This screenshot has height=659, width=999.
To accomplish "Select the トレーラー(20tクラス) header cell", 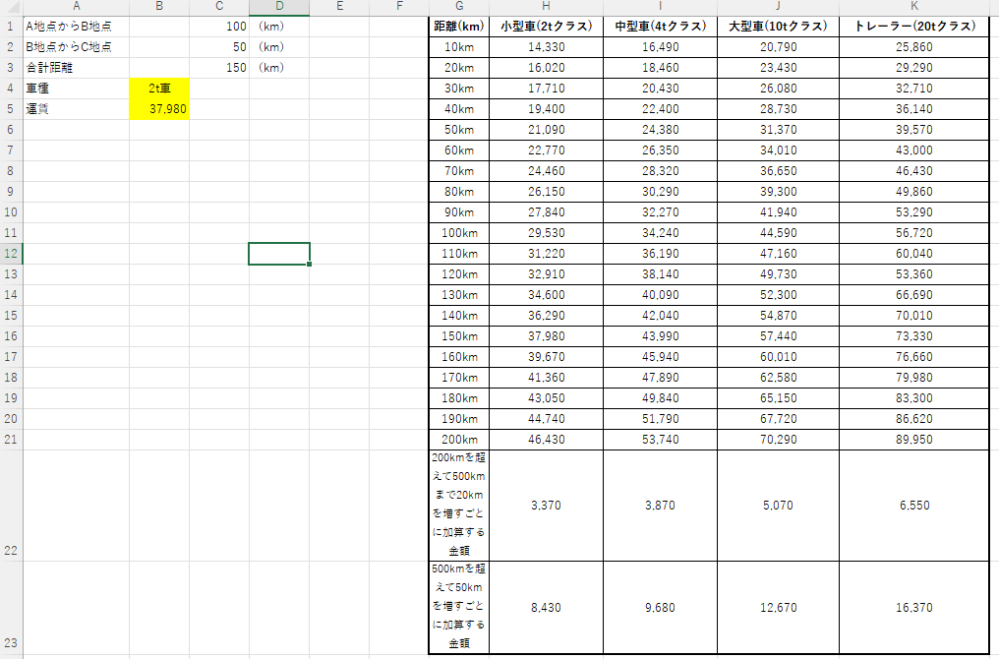I will pos(917,27).
